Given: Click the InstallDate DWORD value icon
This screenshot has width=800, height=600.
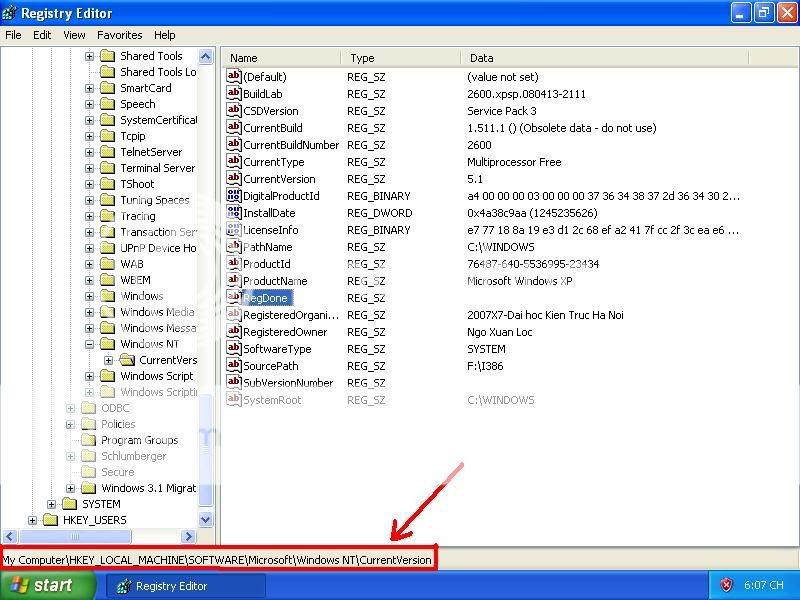Looking at the screenshot, I should [x=234, y=212].
